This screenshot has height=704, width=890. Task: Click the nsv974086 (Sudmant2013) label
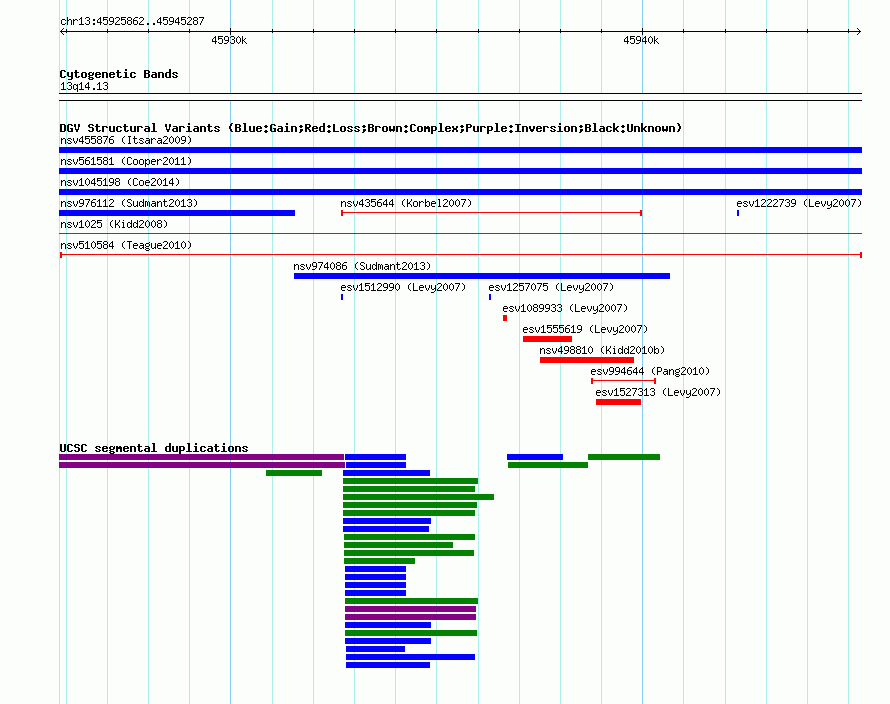362,266
